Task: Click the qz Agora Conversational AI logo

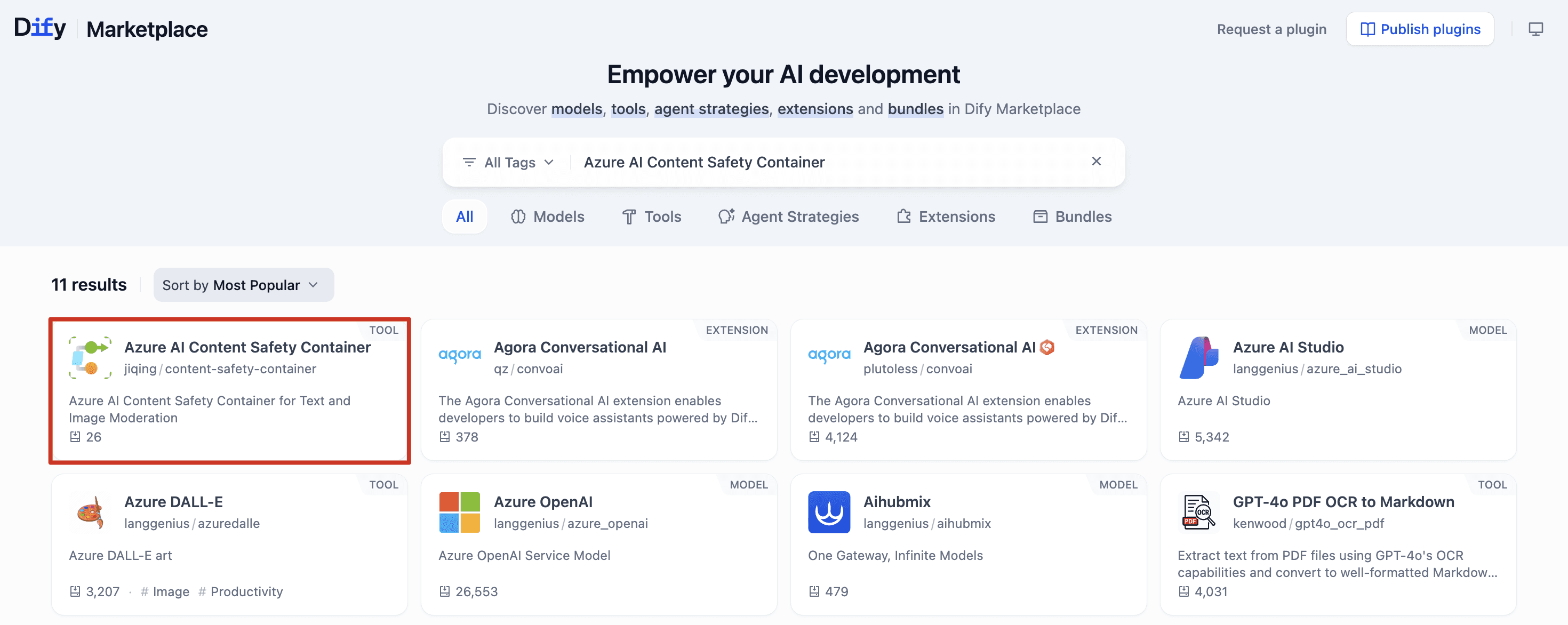Action: 460,355
